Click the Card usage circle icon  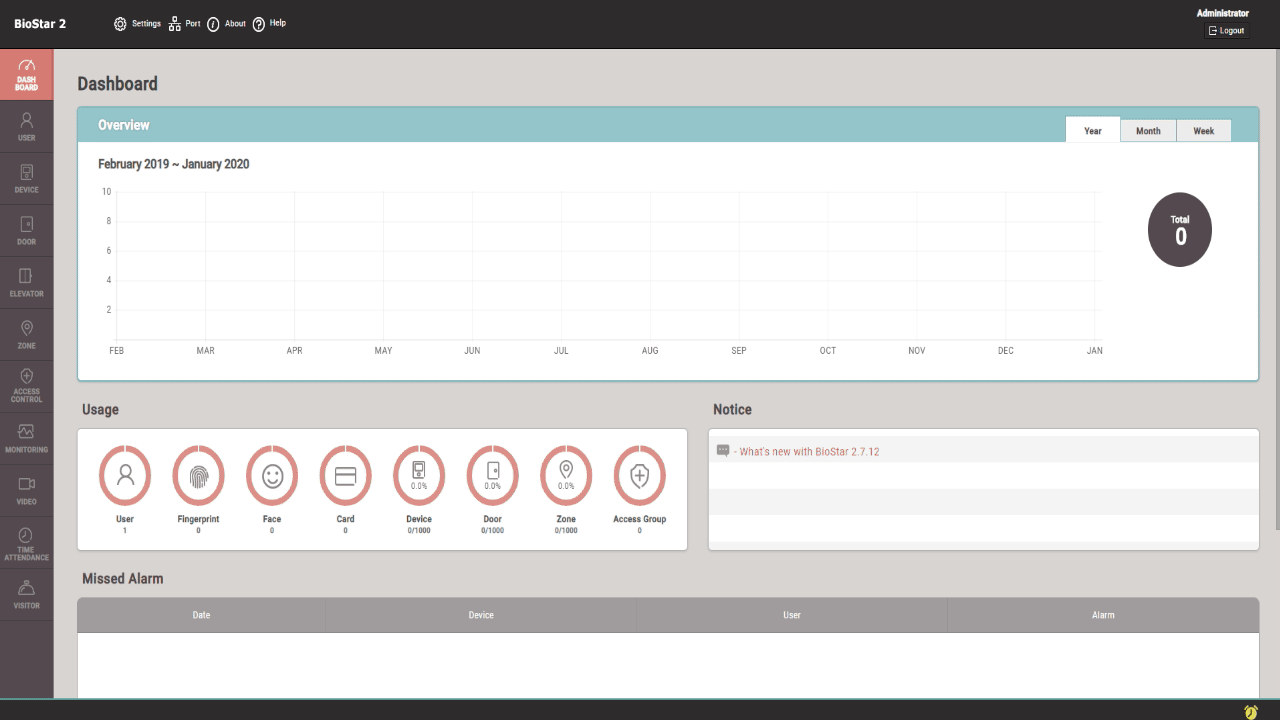[x=345, y=476]
